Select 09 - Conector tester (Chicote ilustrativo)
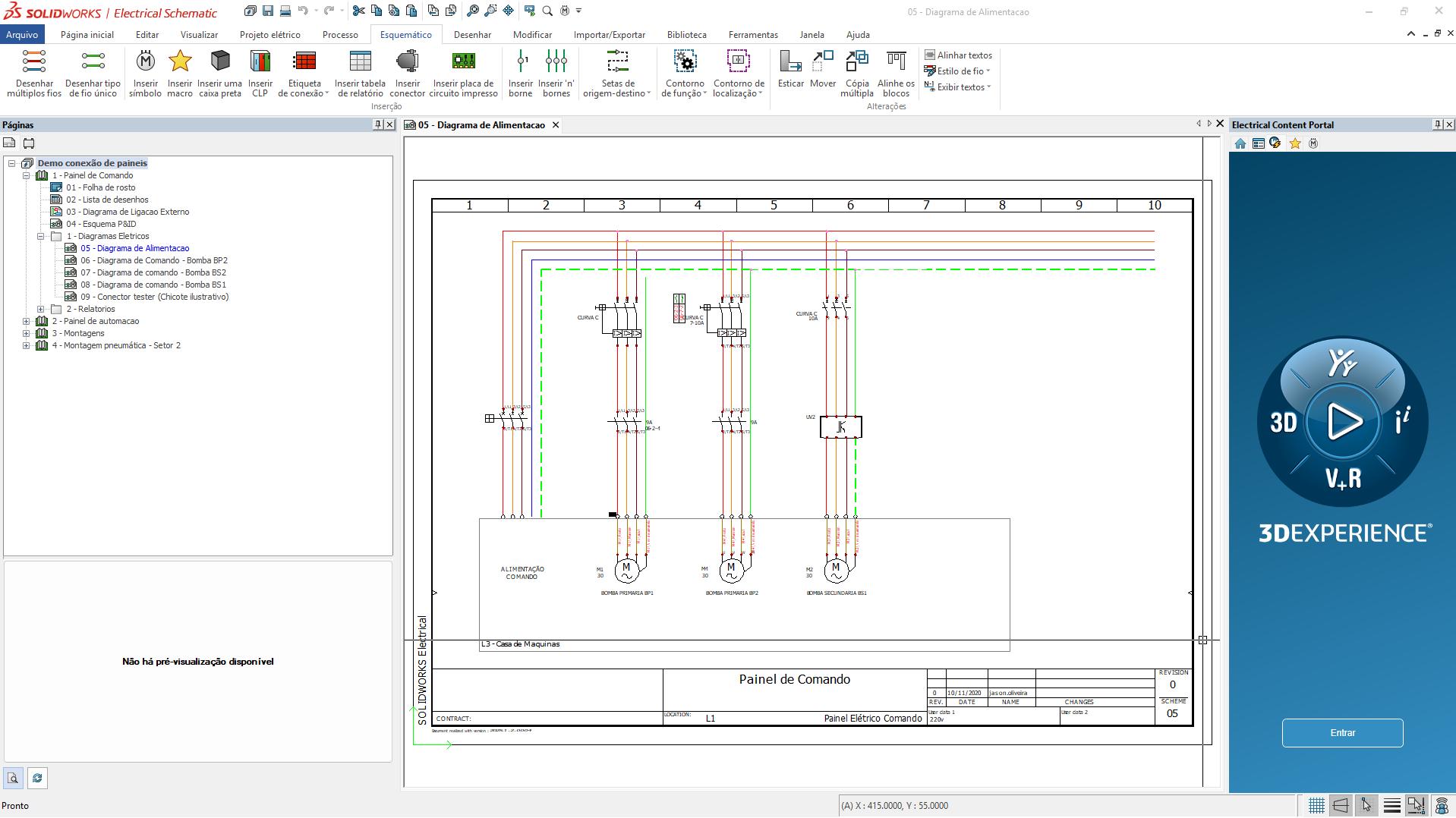 coord(155,297)
